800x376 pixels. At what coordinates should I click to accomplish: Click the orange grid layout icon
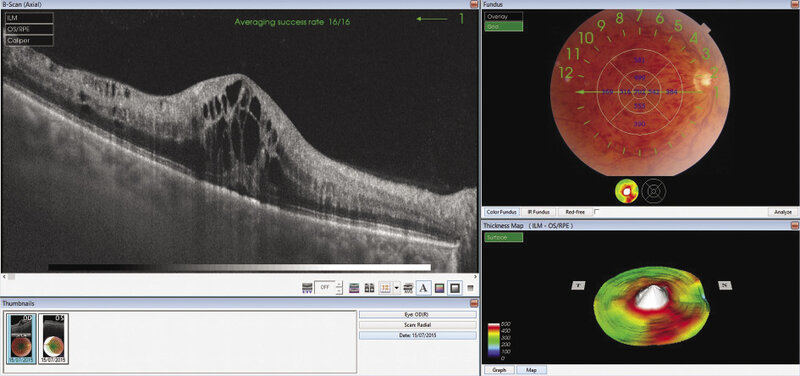click(385, 288)
